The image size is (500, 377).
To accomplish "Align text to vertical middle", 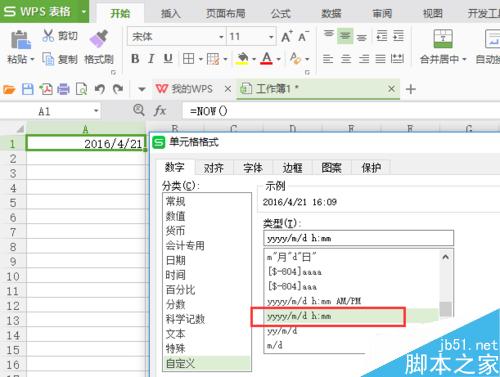I will point(345,35).
